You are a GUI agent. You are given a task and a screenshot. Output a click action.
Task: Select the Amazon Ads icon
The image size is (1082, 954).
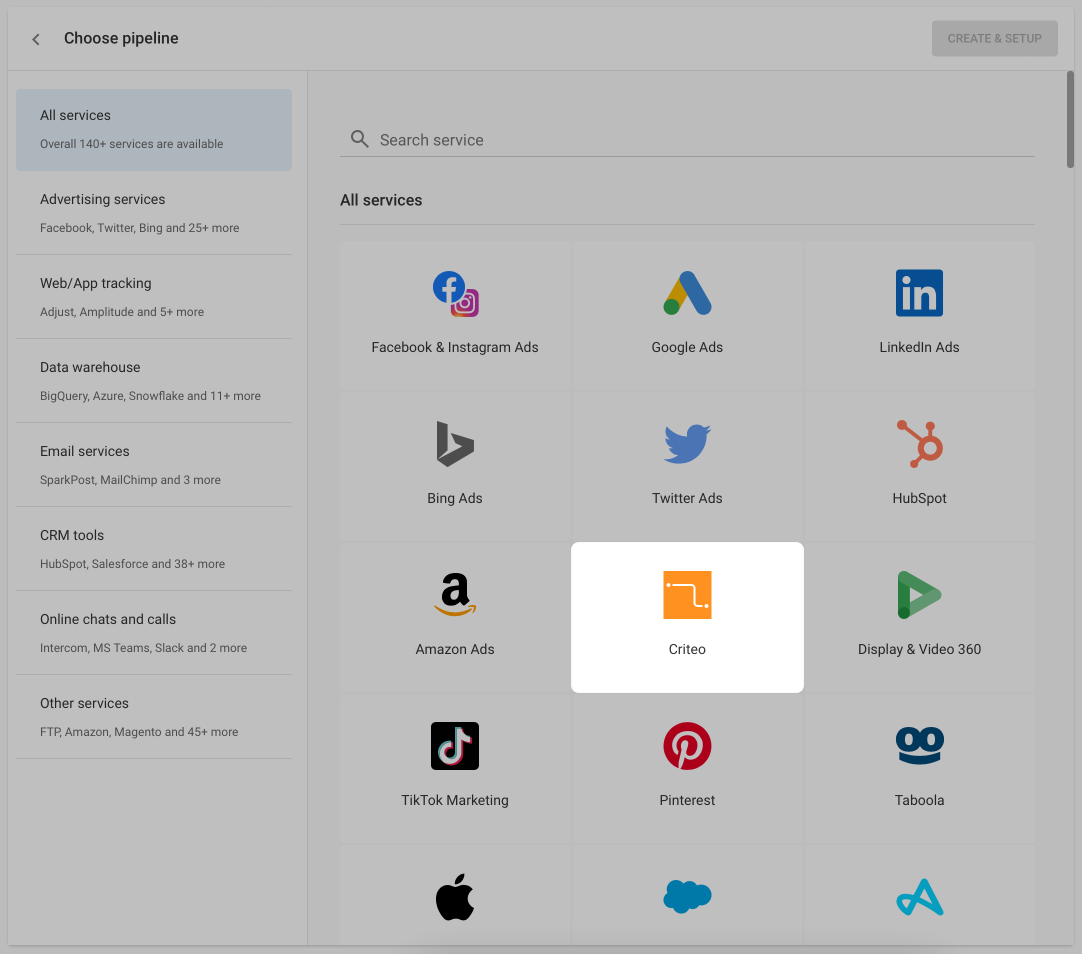[x=455, y=595]
